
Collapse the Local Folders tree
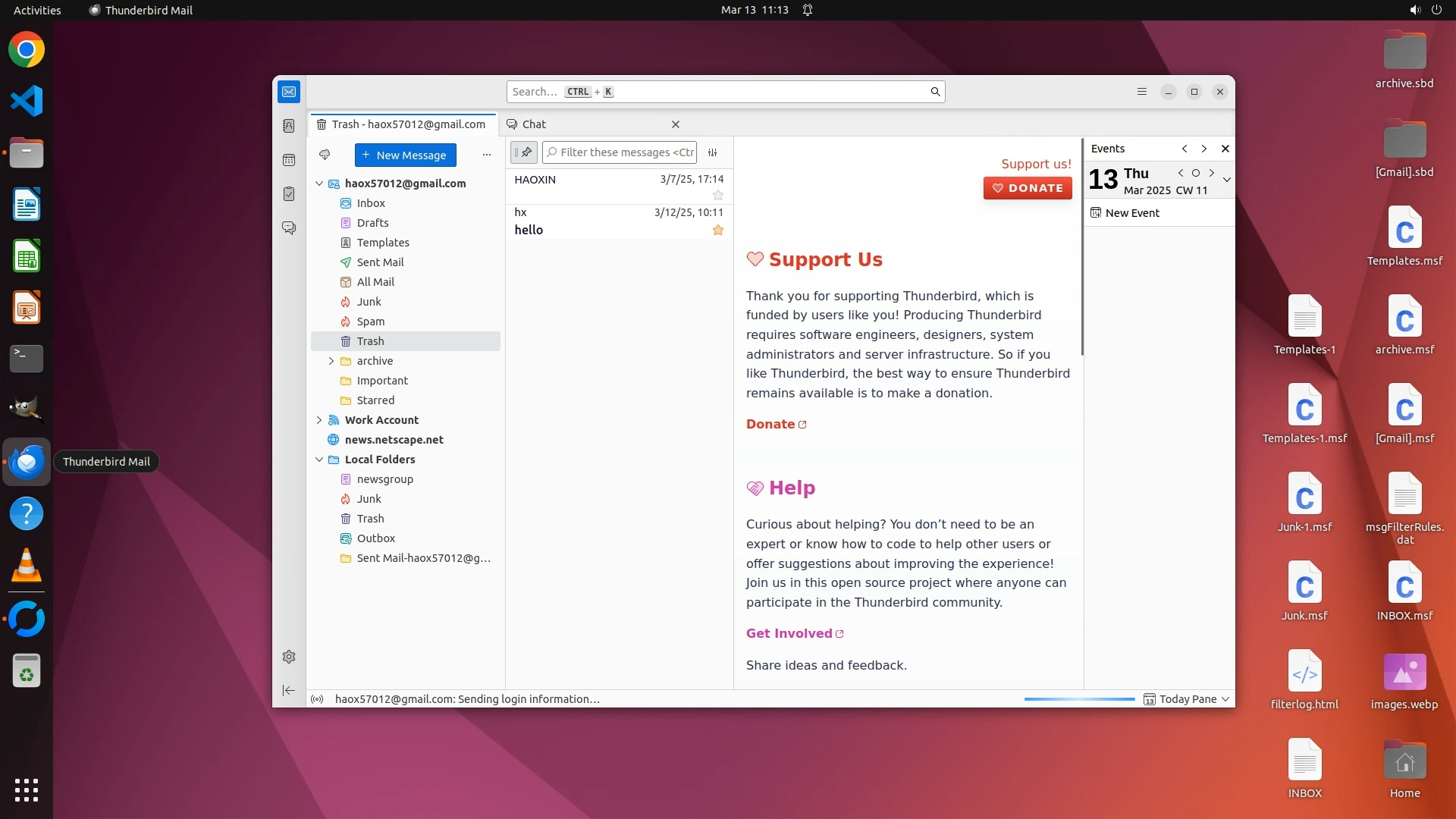point(319,460)
